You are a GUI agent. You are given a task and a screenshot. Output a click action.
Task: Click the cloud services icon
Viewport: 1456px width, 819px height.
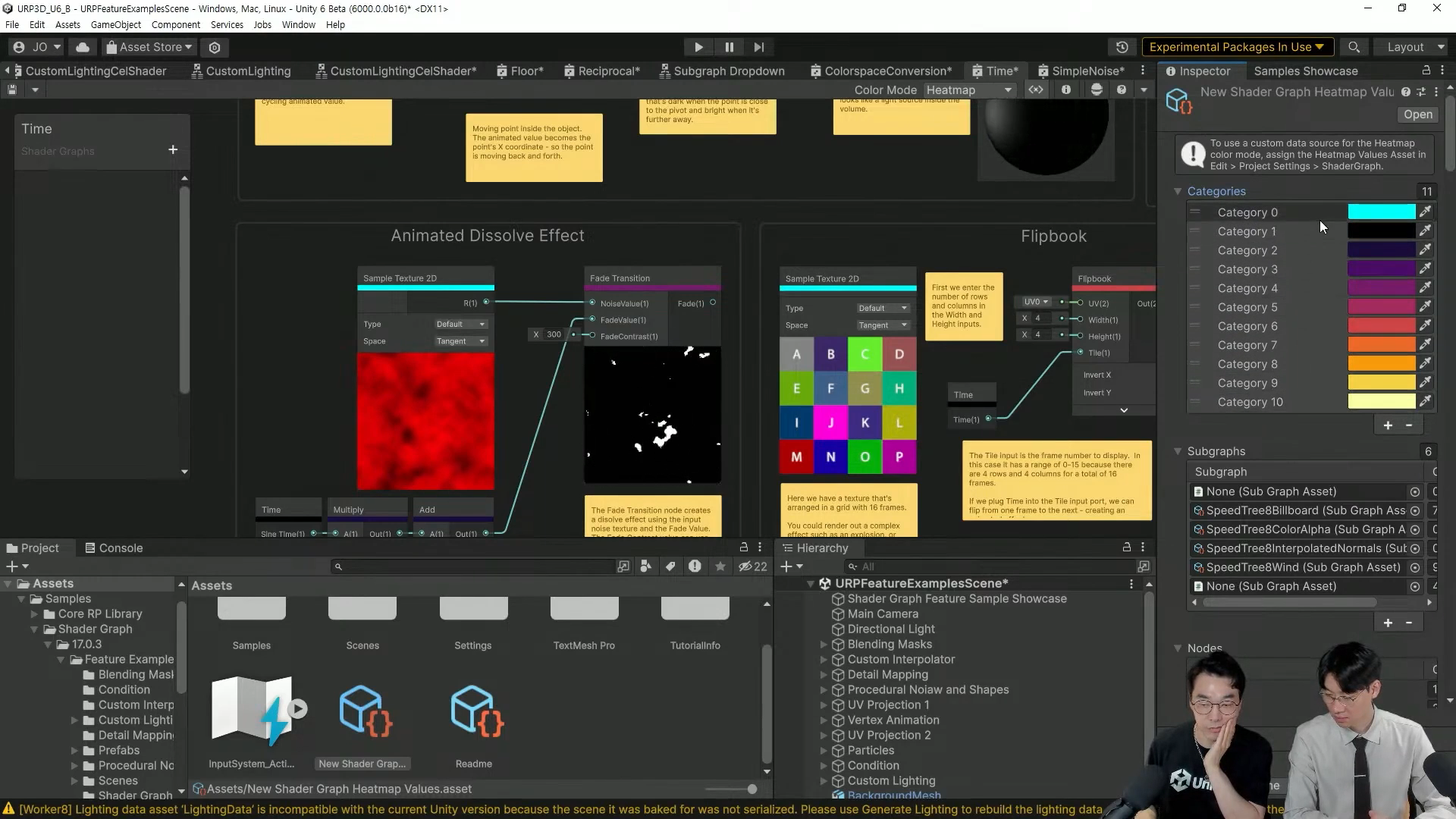point(83,47)
